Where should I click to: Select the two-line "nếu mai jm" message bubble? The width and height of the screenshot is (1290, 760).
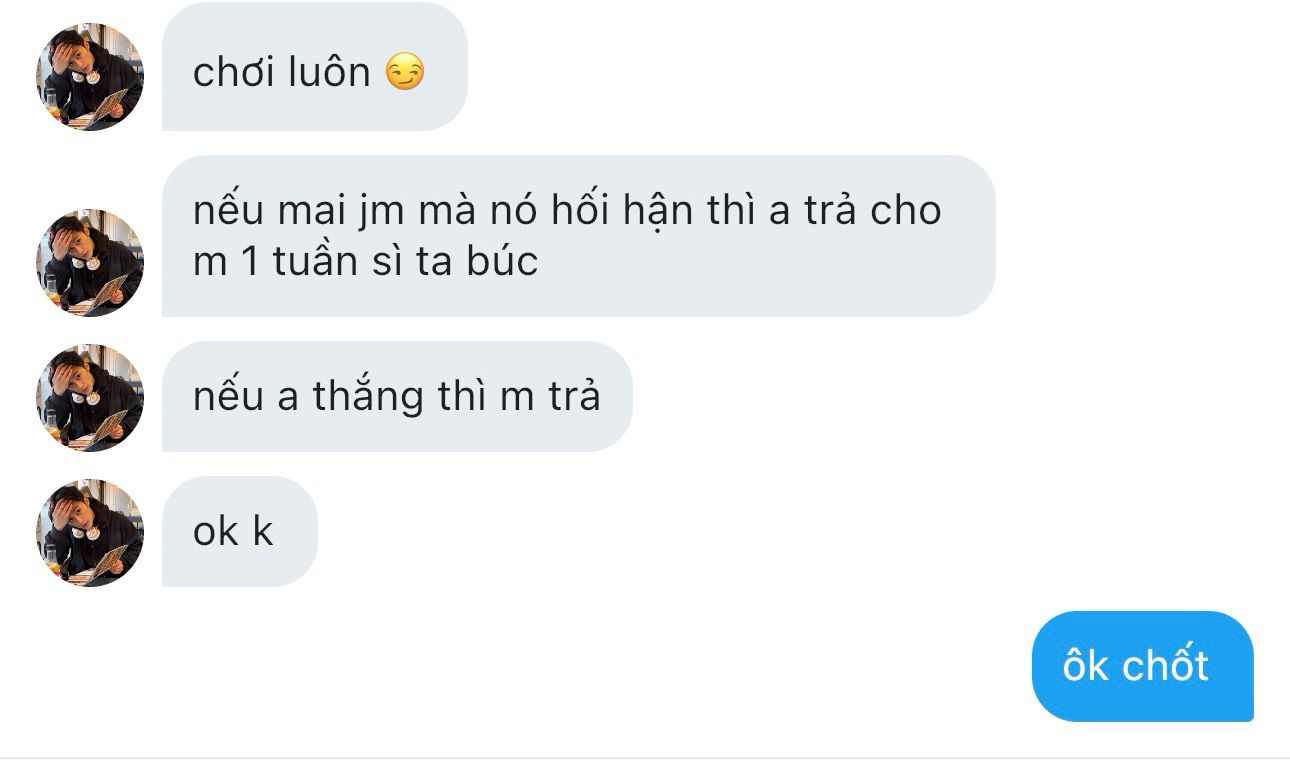tap(578, 236)
